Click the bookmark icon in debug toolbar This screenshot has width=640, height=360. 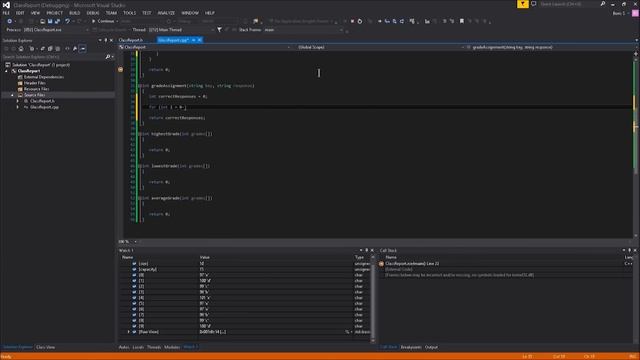coord(462,21)
